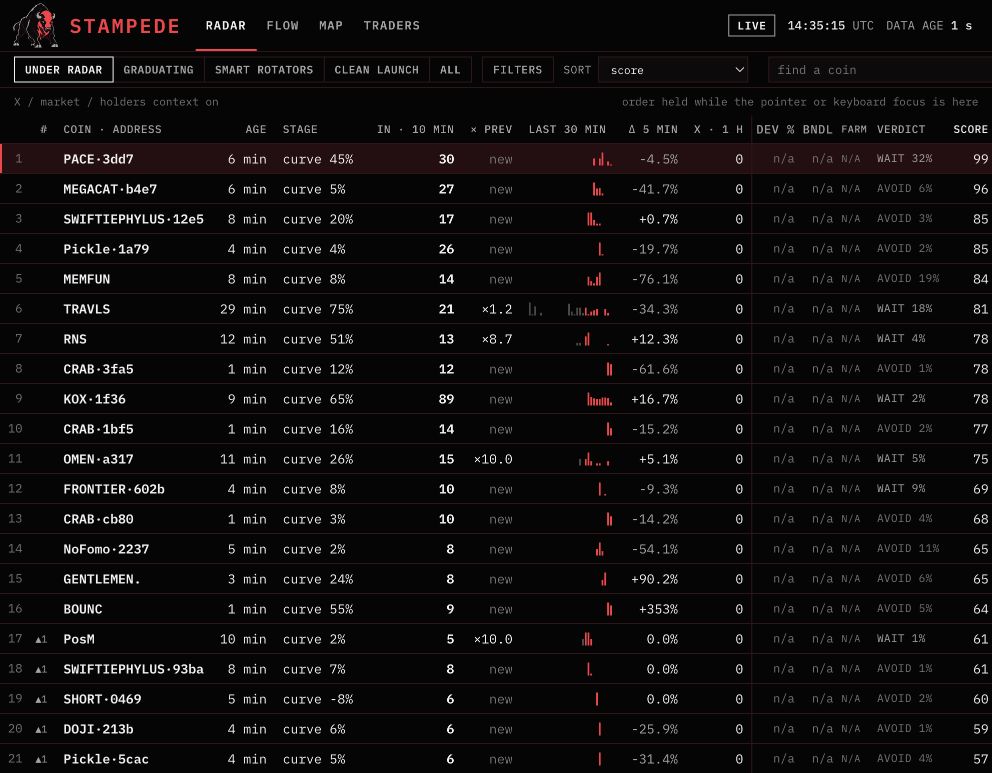The width and height of the screenshot is (992, 773).
Task: Select the Pickle·1a79 coin name
Action: pyautogui.click(x=106, y=249)
